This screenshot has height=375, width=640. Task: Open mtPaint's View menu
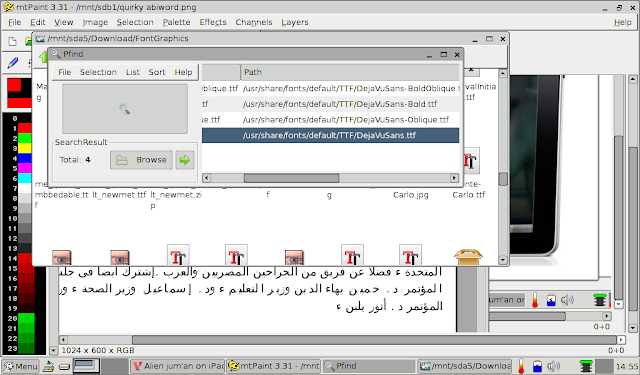click(64, 22)
